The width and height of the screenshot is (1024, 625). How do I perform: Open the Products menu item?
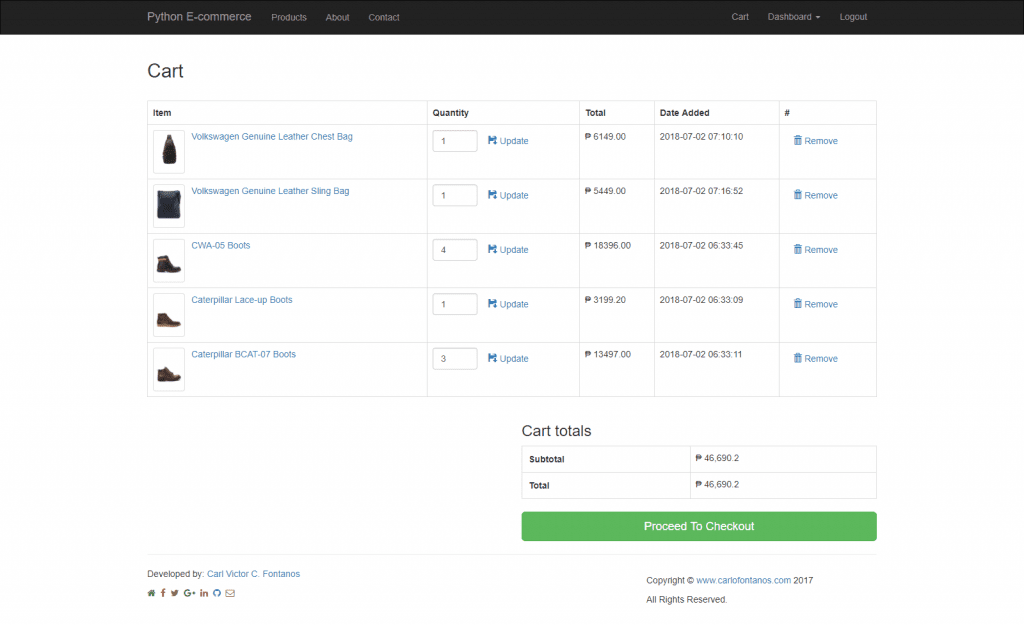tap(288, 17)
